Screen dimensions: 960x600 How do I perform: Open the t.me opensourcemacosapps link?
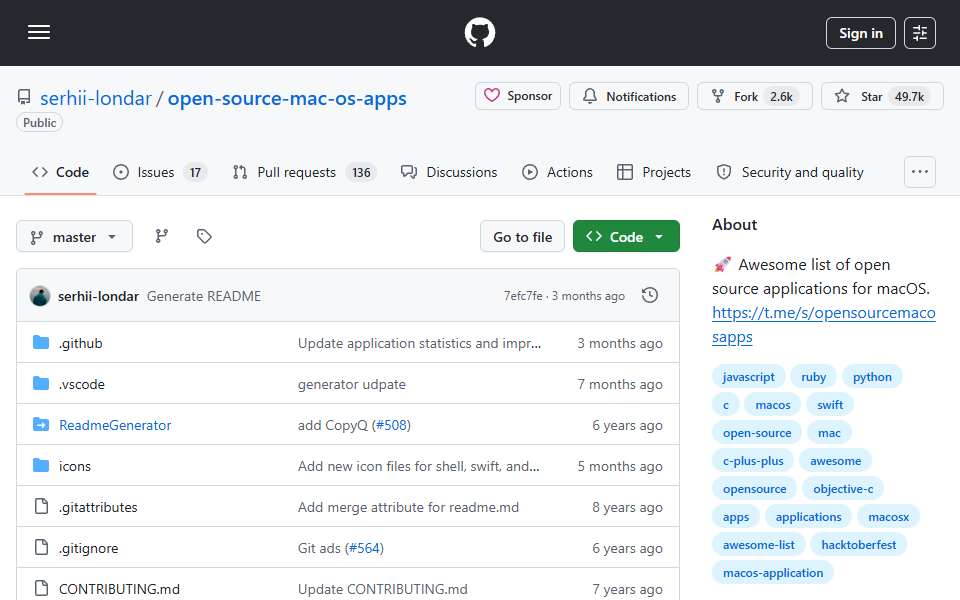coord(823,324)
